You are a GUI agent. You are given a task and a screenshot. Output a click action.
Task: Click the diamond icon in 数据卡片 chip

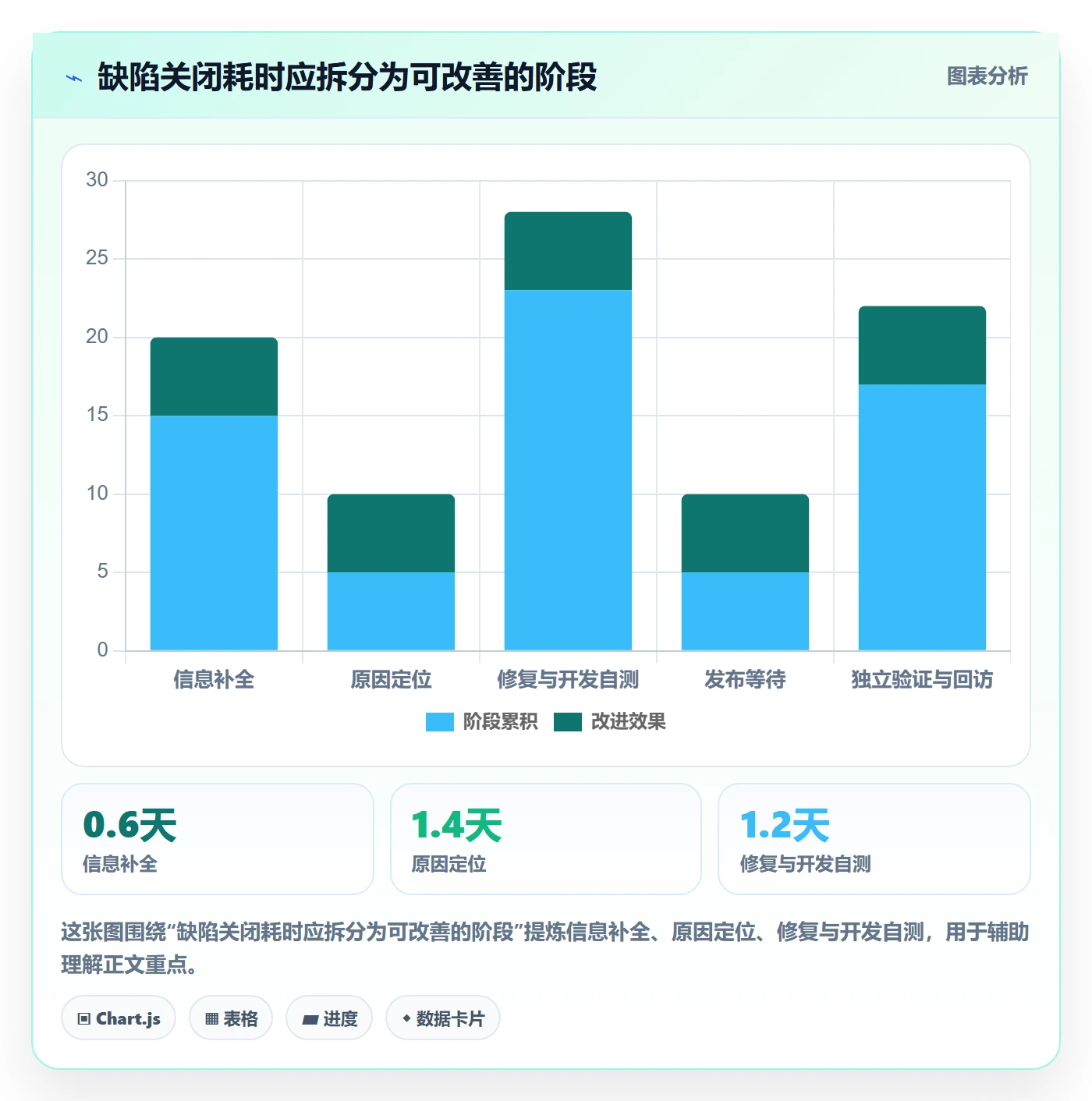(x=406, y=1018)
